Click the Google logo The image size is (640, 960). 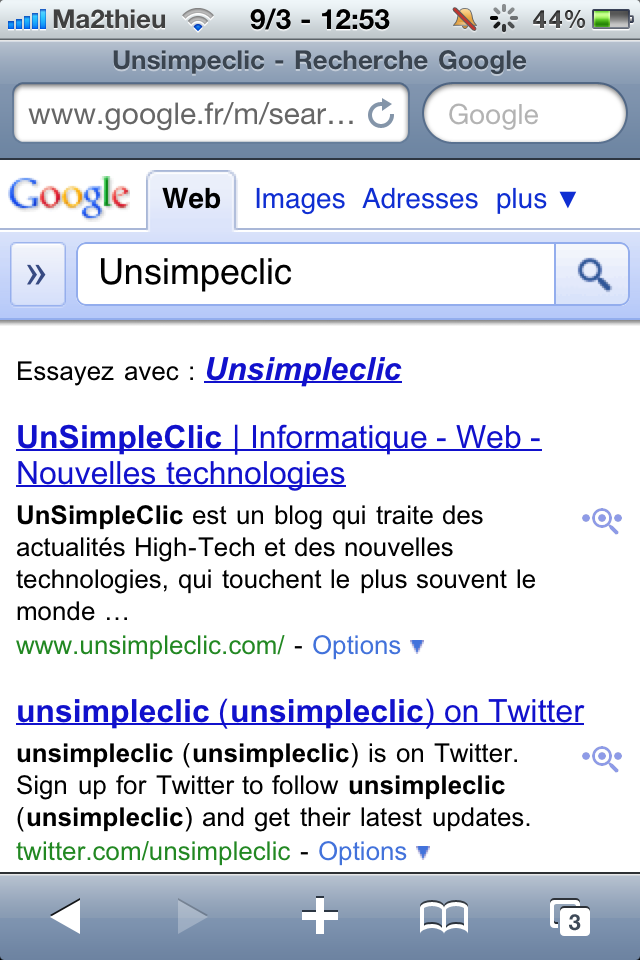pyautogui.click(x=69, y=197)
